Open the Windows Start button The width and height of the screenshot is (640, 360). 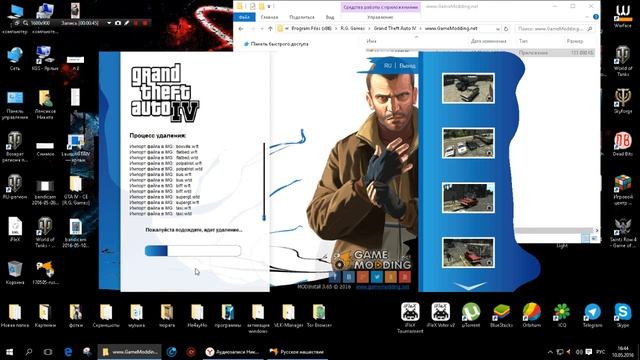pyautogui.click(x=9, y=352)
